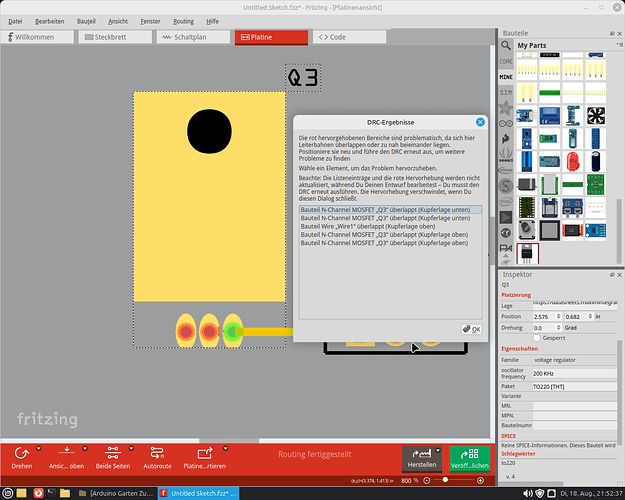Select the CORE parts bin
This screenshot has height=500, width=625.
pos(506,61)
